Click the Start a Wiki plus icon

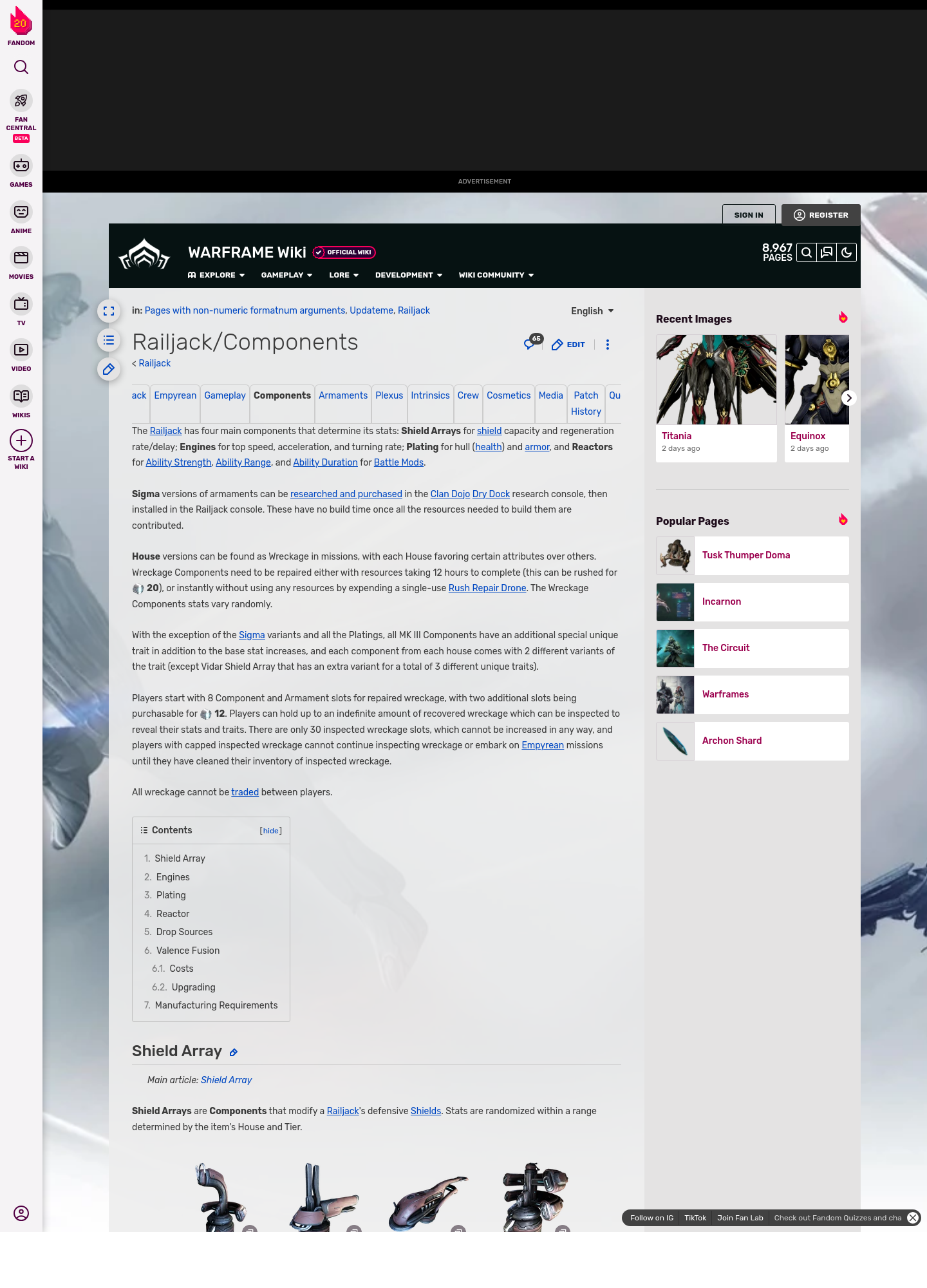pos(21,441)
